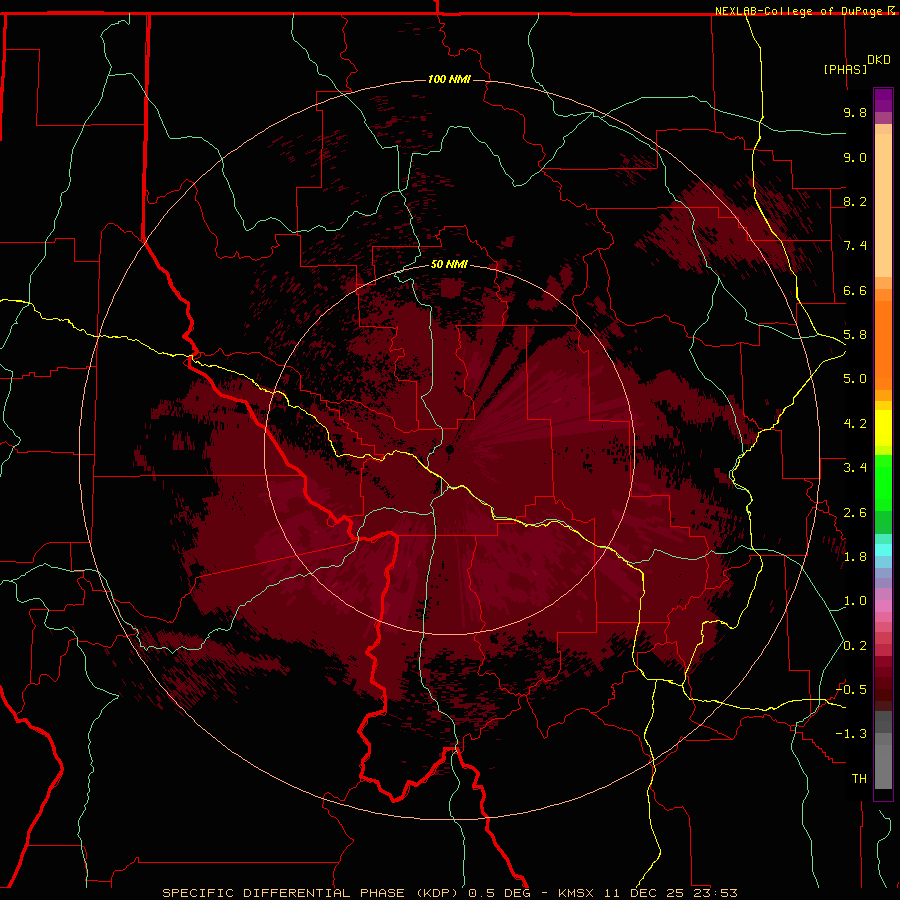This screenshot has height=900, width=900.
Task: Click the Specific Differential Phase caption
Action: (x=449, y=893)
